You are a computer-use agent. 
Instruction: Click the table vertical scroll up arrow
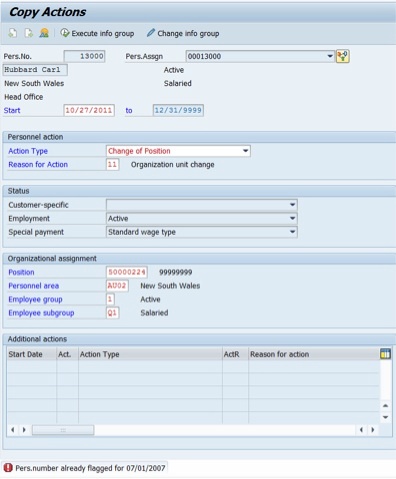pyautogui.click(x=385, y=406)
